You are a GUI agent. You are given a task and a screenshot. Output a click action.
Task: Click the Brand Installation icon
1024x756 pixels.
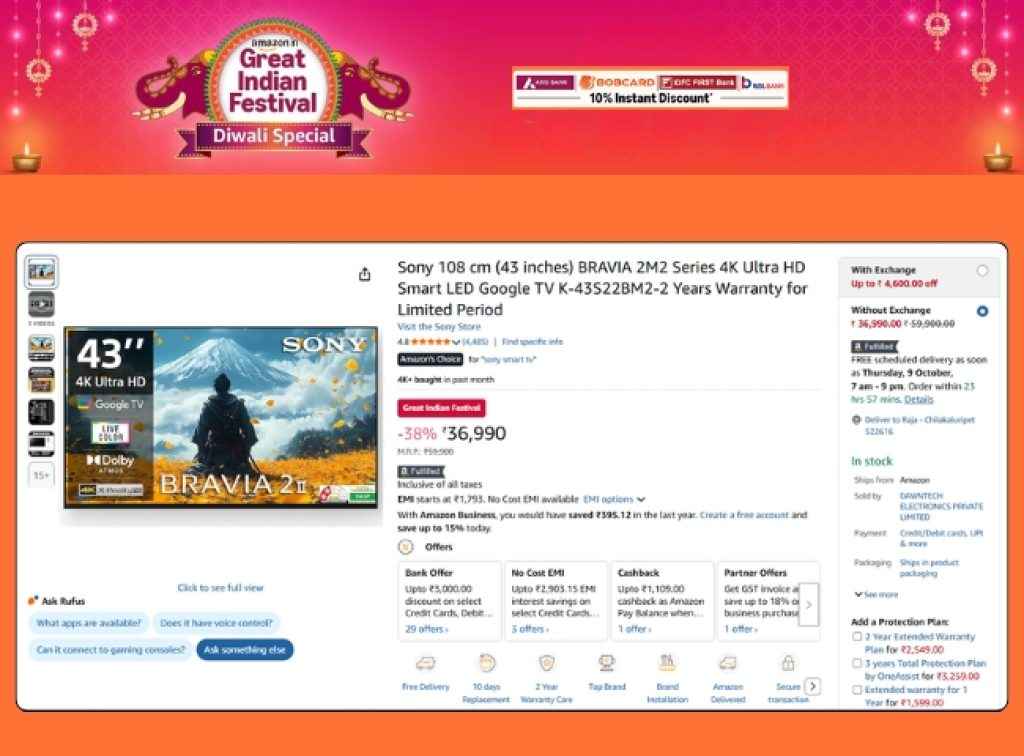pos(667,664)
